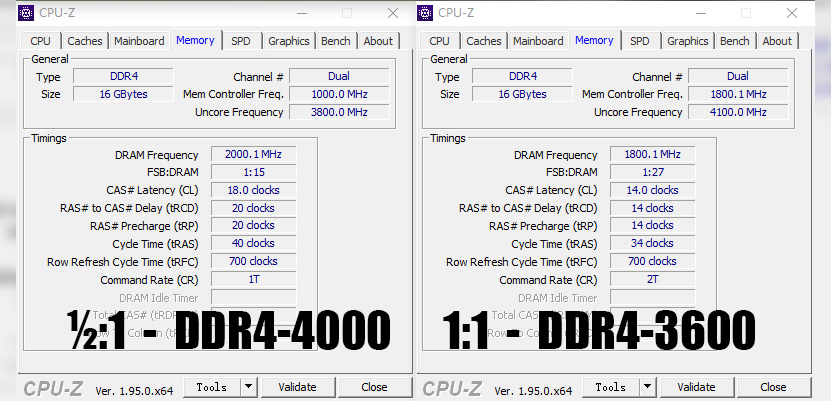Click Tools button in left window

click(212, 387)
